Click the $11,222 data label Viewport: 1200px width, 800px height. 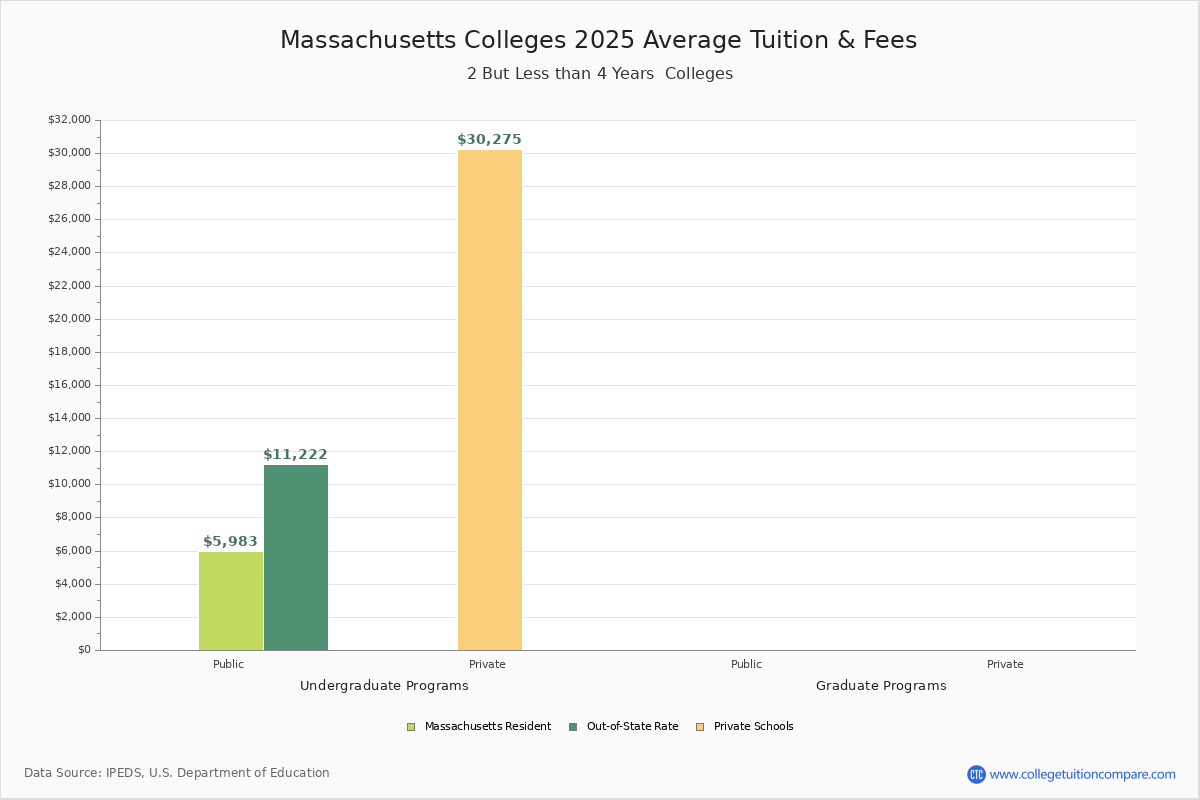[x=295, y=455]
